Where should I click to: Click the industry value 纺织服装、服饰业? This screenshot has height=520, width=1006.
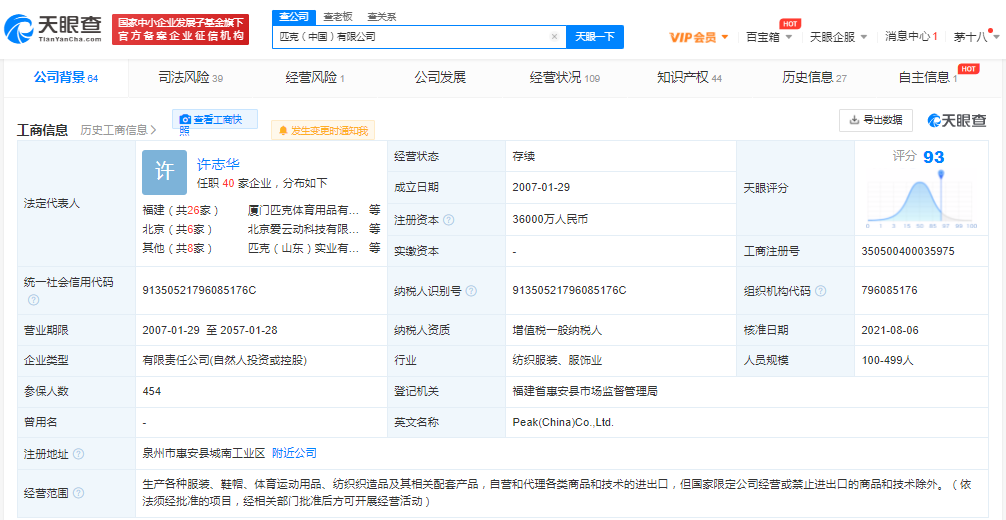coord(557,360)
